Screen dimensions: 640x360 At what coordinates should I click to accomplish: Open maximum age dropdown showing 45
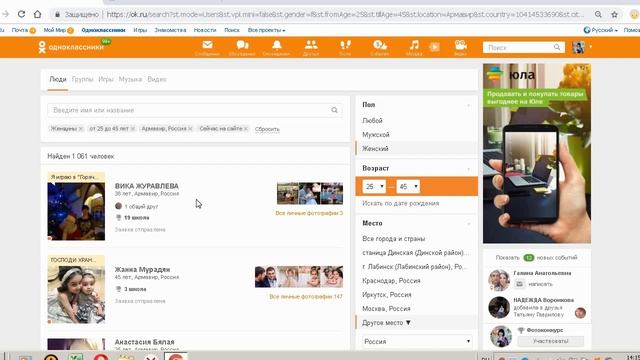[408, 187]
